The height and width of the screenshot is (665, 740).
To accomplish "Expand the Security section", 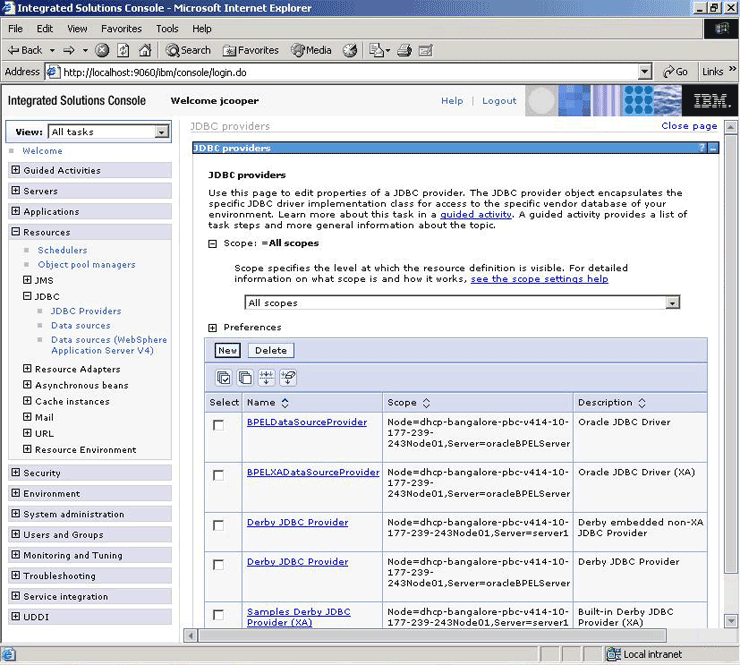I will tap(16, 472).
